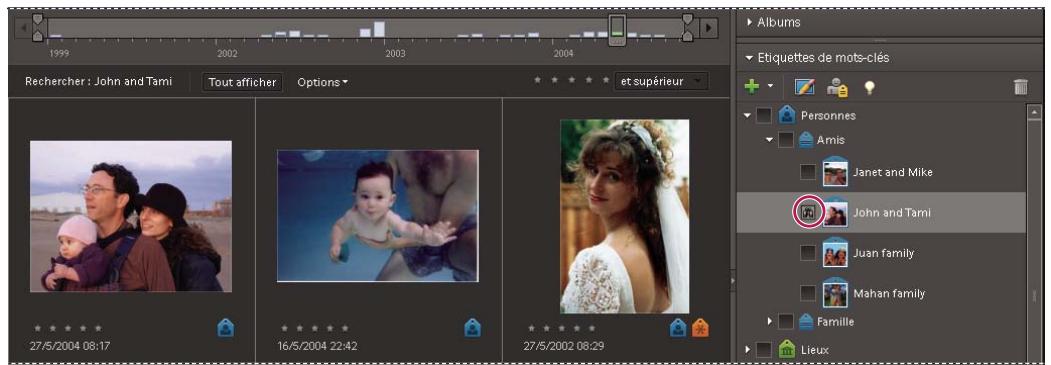Click fifth star under the 16/5/2004 photo
Image resolution: width=1051 pixels, height=365 pixels.
point(345,328)
